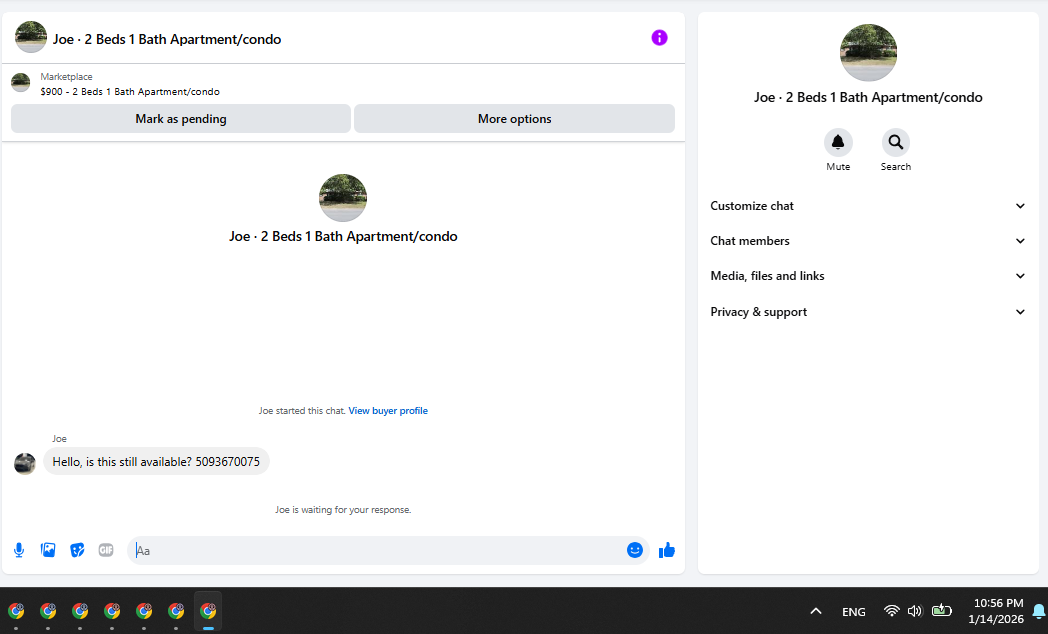Attach a photo using the image icon
This screenshot has width=1048, height=634.
click(48, 550)
